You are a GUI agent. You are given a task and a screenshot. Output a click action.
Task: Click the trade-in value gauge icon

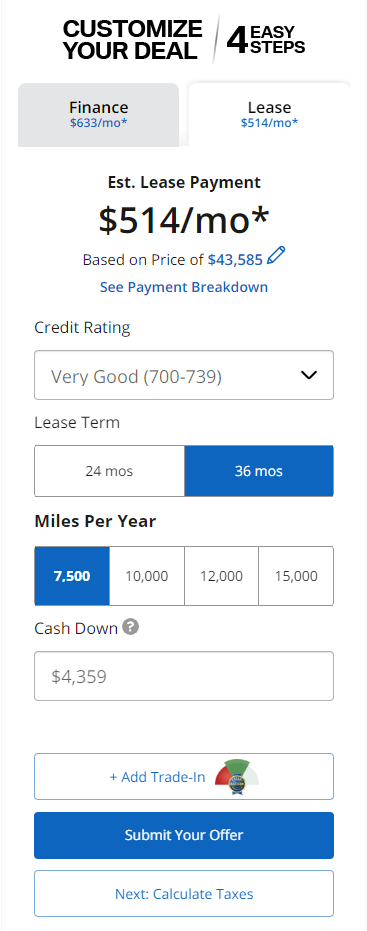click(237, 777)
